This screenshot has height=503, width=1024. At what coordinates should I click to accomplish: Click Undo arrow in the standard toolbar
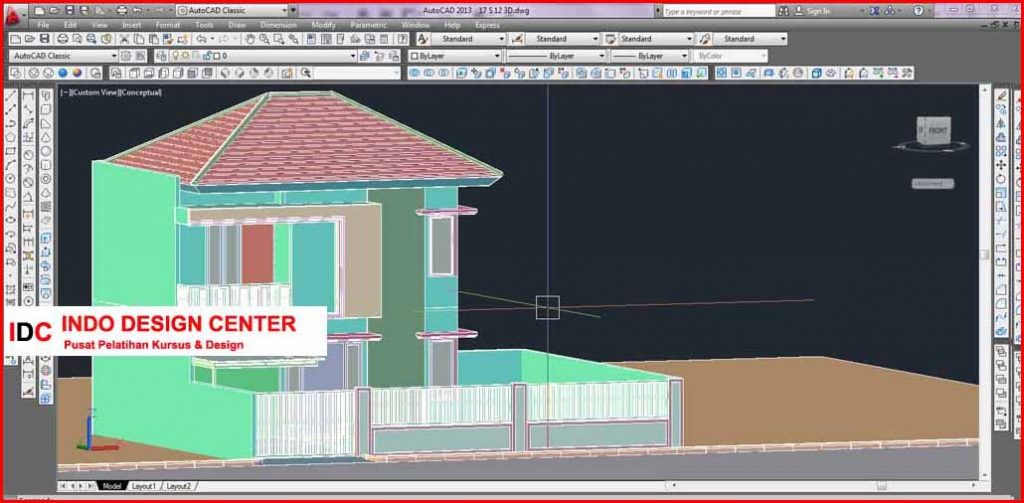click(202, 39)
